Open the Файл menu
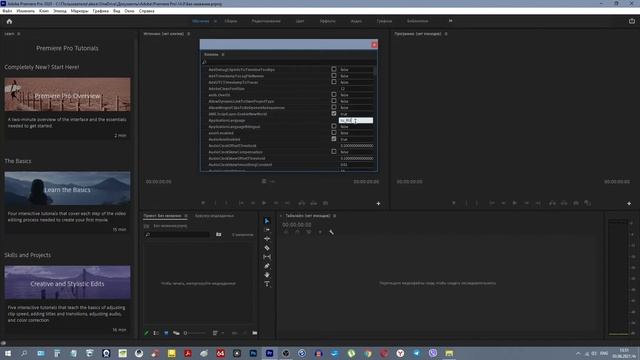The image size is (640, 360). pos(7,11)
